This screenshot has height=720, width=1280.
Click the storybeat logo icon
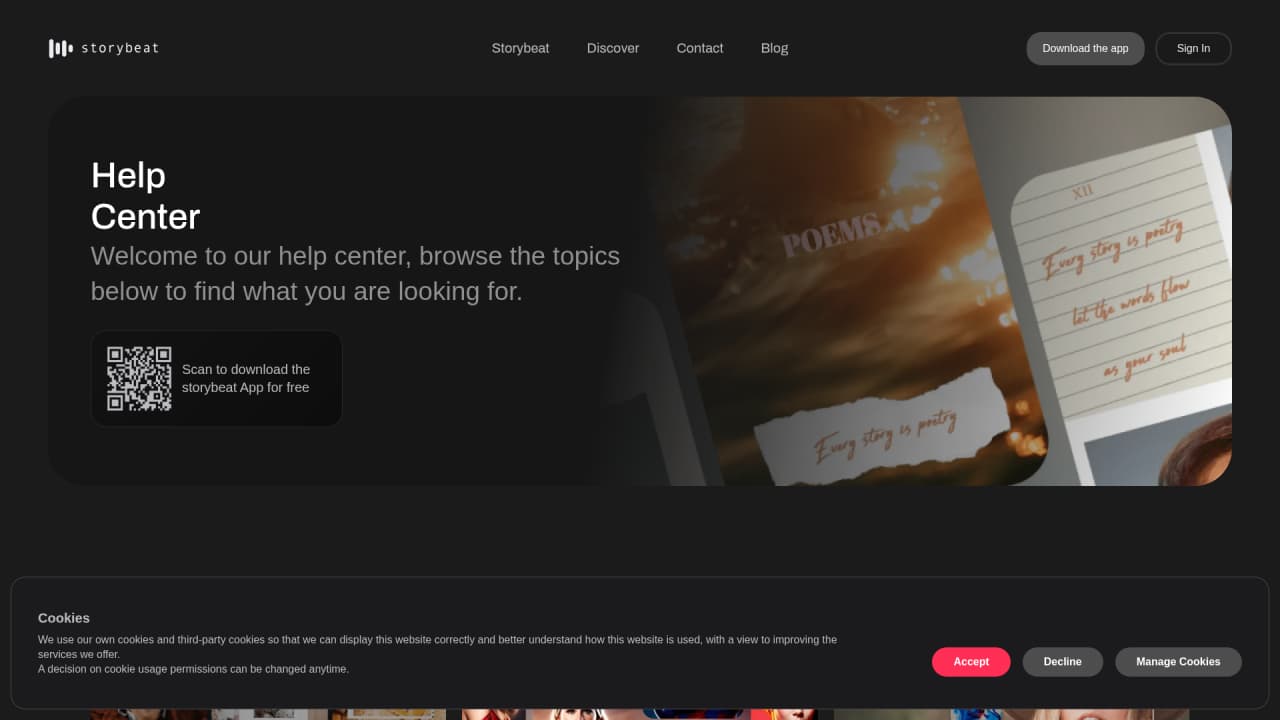(x=60, y=48)
